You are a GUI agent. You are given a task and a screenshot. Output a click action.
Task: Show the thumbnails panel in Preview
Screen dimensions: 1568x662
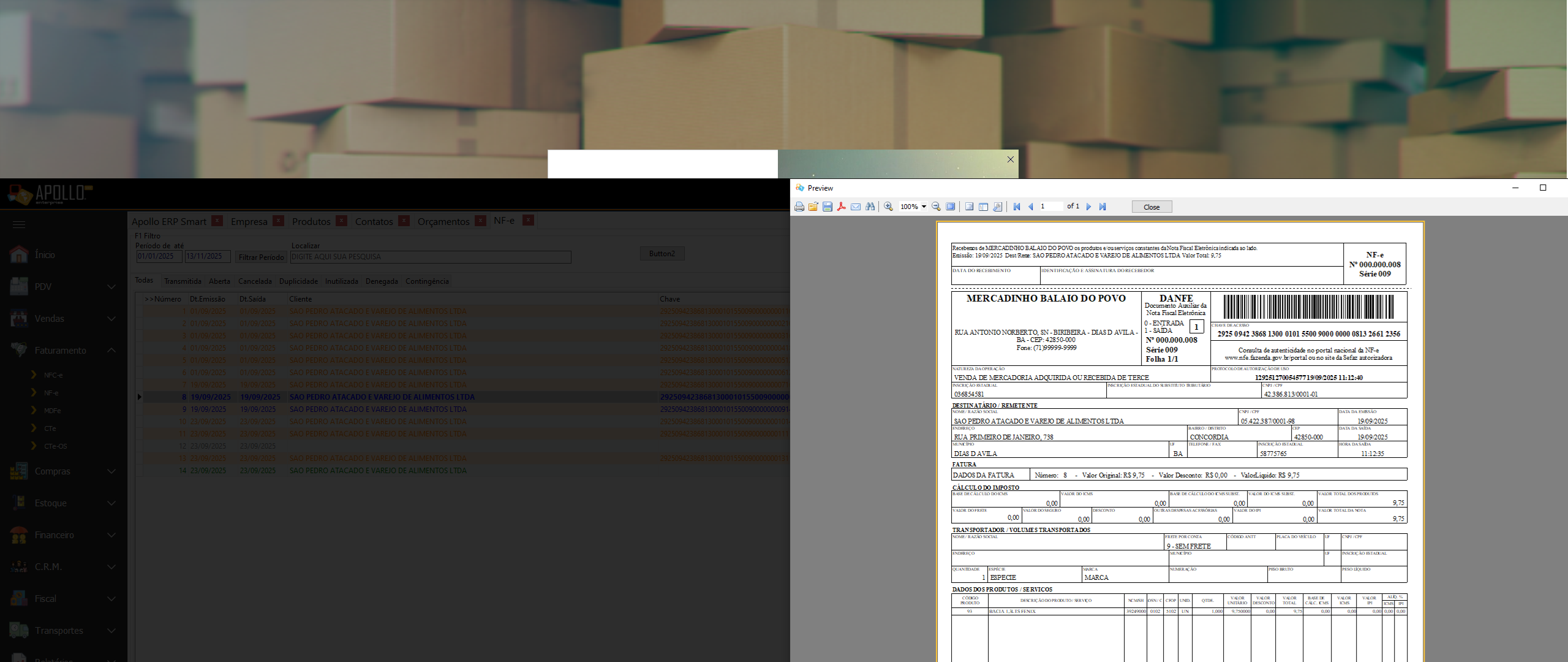pos(984,207)
